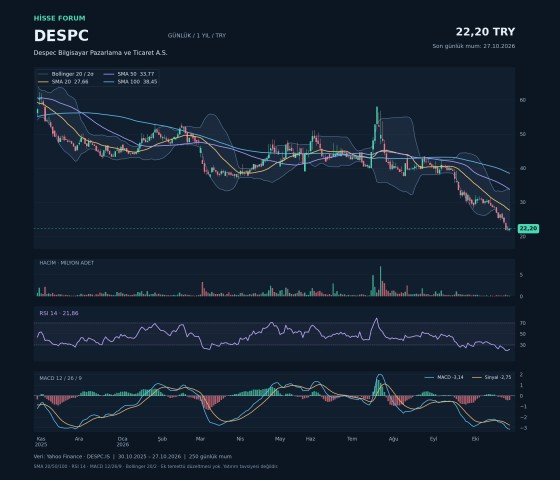
Task: Click the Eyl month axis label
Action: click(433, 439)
